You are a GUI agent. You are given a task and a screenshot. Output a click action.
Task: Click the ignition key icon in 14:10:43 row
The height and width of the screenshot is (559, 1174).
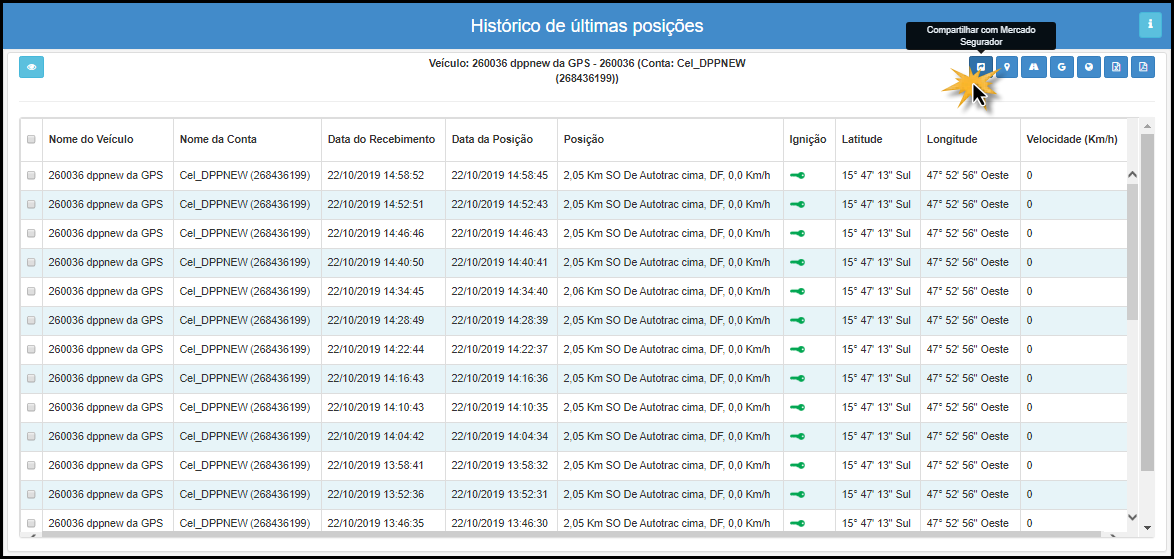(x=797, y=408)
